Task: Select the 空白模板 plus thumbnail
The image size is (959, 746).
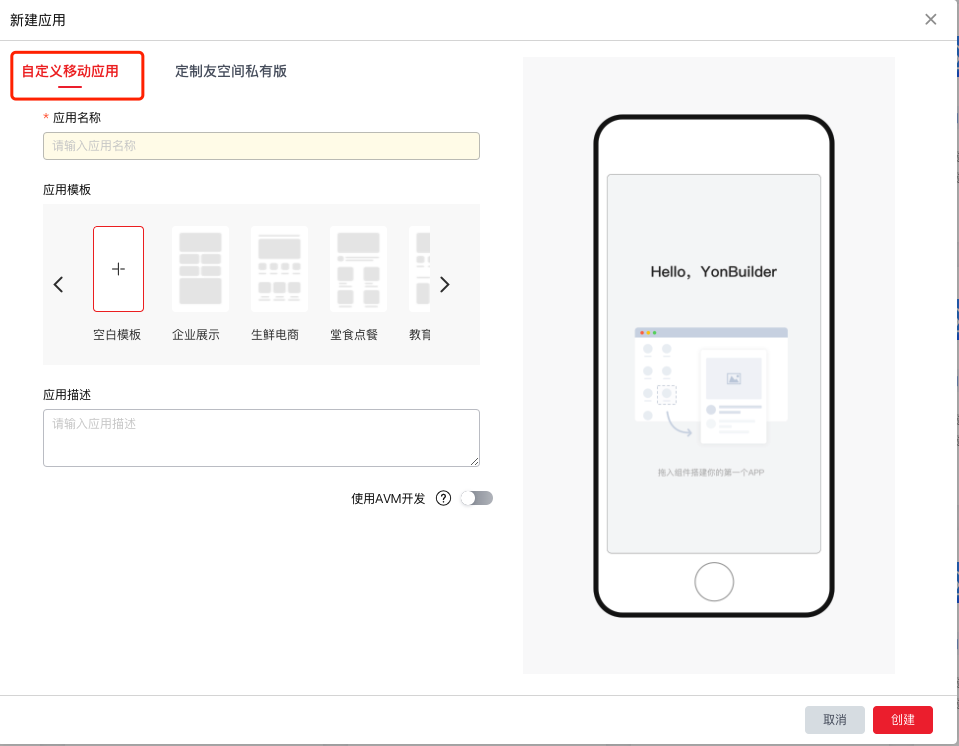Action: click(119, 269)
